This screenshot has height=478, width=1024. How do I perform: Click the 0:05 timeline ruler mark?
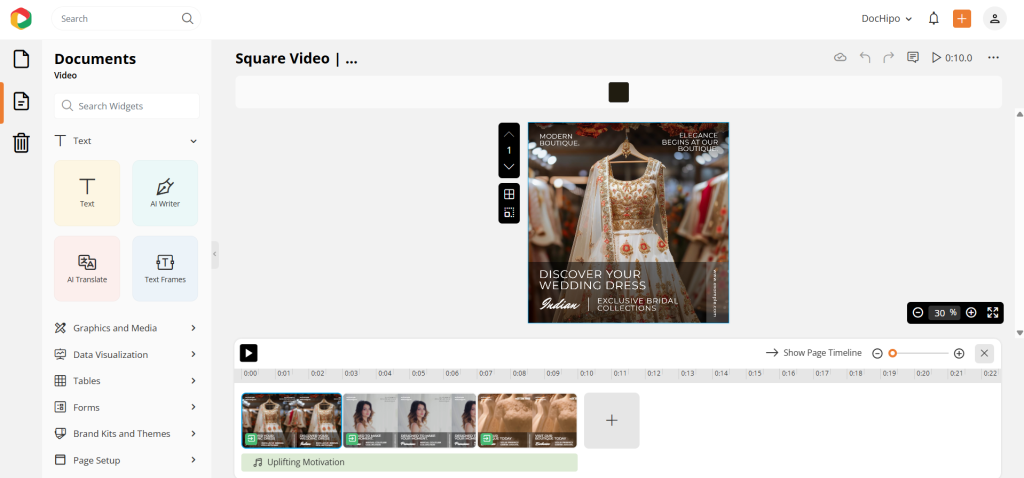click(x=418, y=374)
